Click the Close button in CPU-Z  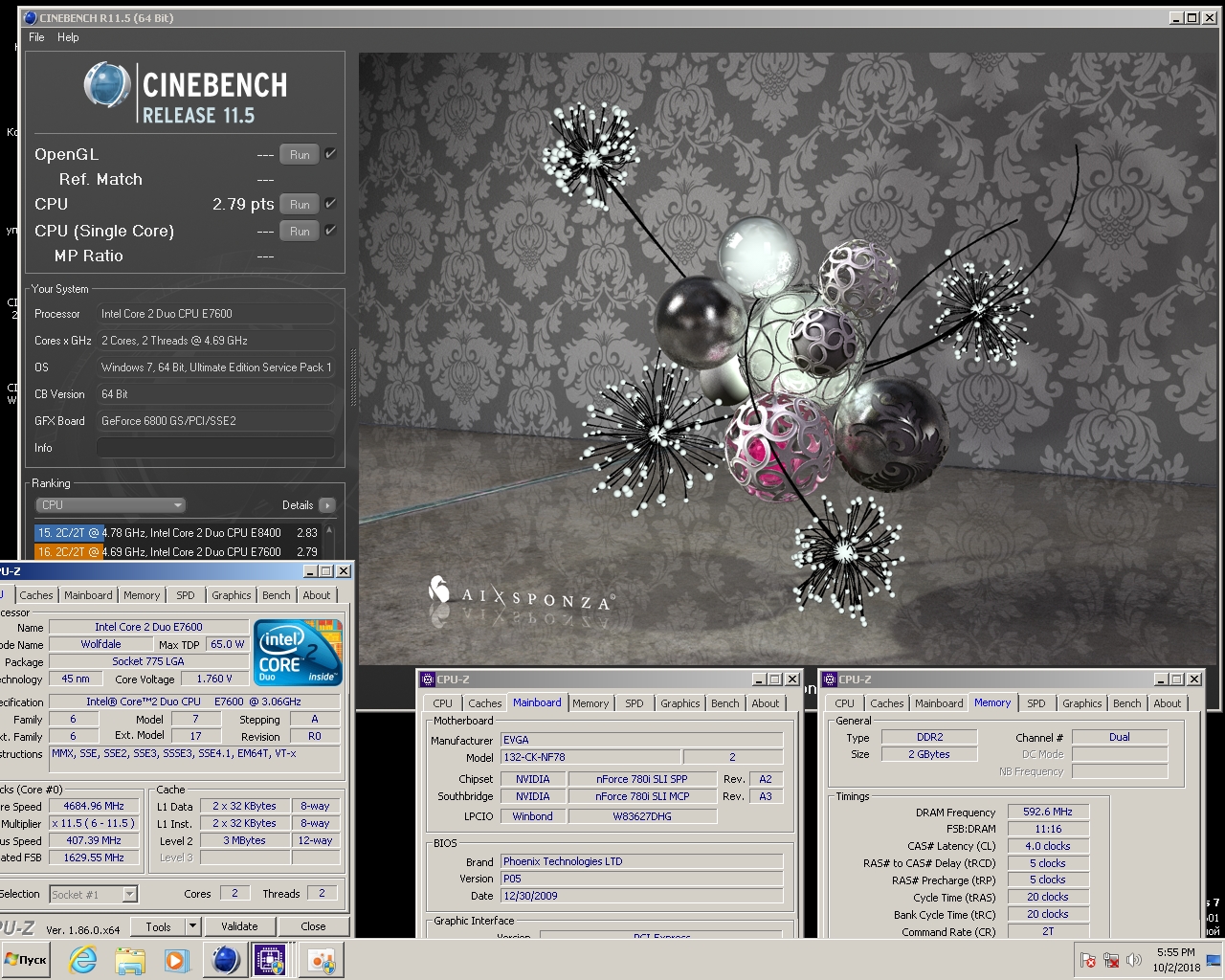point(313,926)
